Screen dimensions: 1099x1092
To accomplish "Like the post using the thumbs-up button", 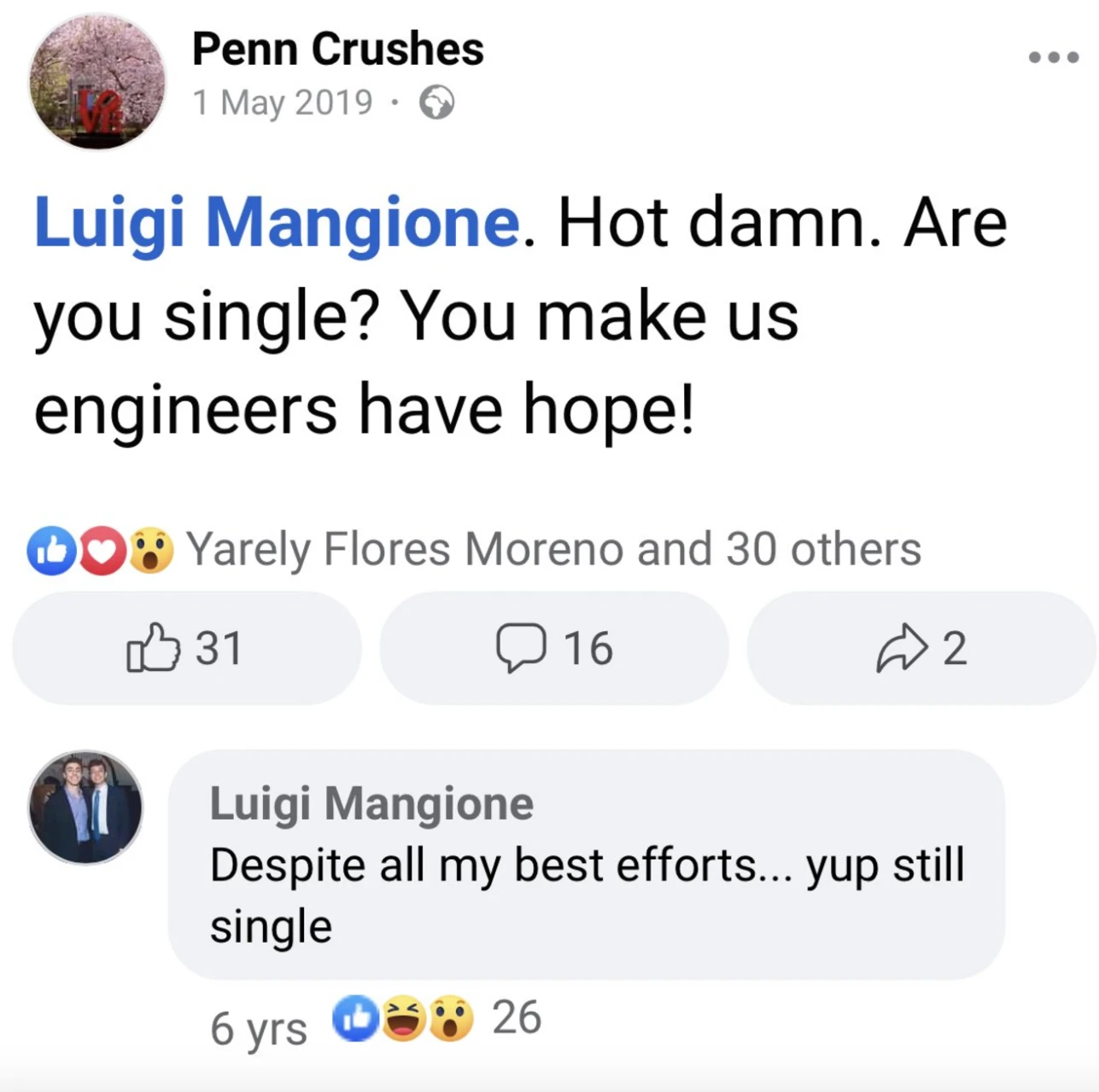I will (x=186, y=648).
